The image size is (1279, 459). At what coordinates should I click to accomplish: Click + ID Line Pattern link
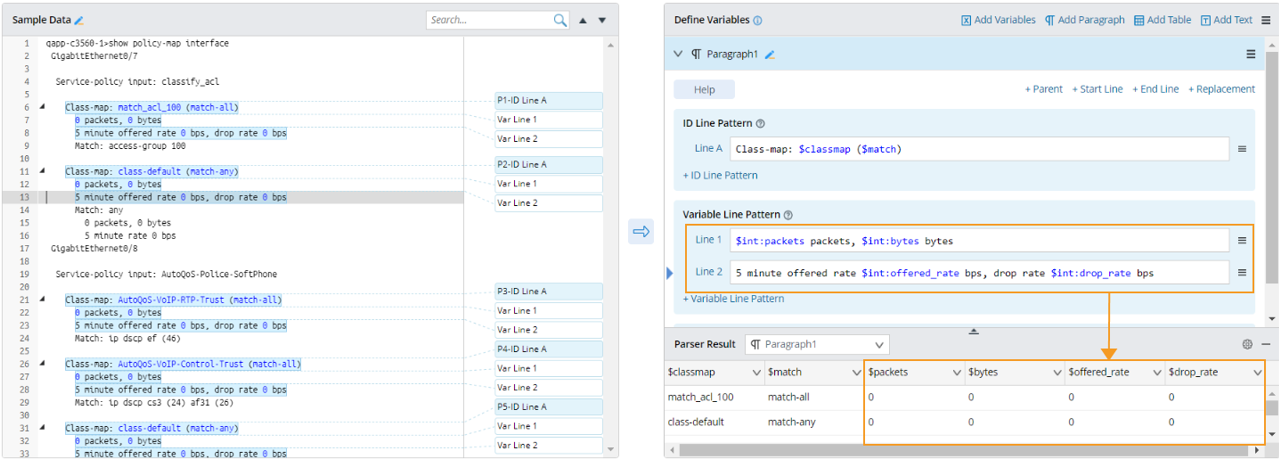click(x=720, y=175)
